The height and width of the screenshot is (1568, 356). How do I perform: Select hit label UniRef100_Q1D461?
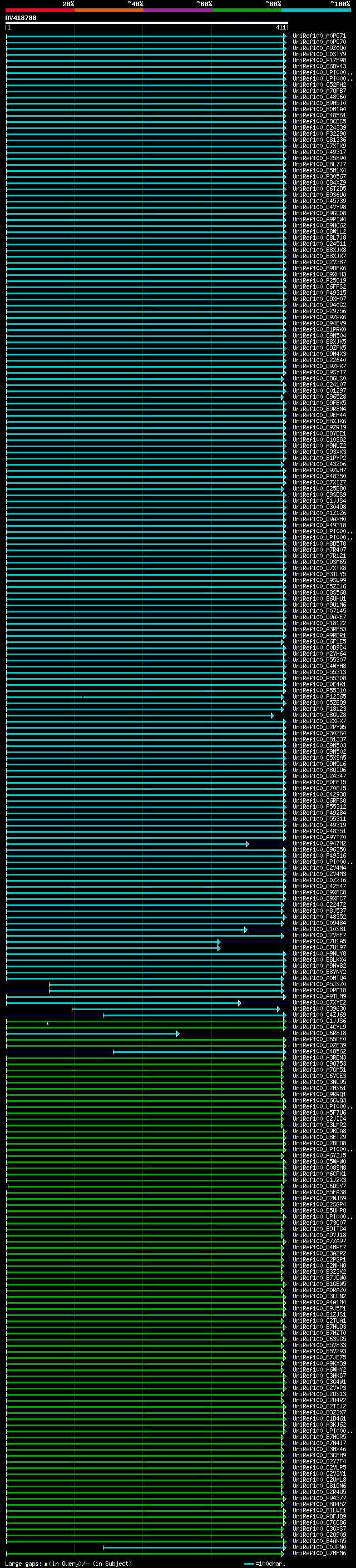[319, 1418]
